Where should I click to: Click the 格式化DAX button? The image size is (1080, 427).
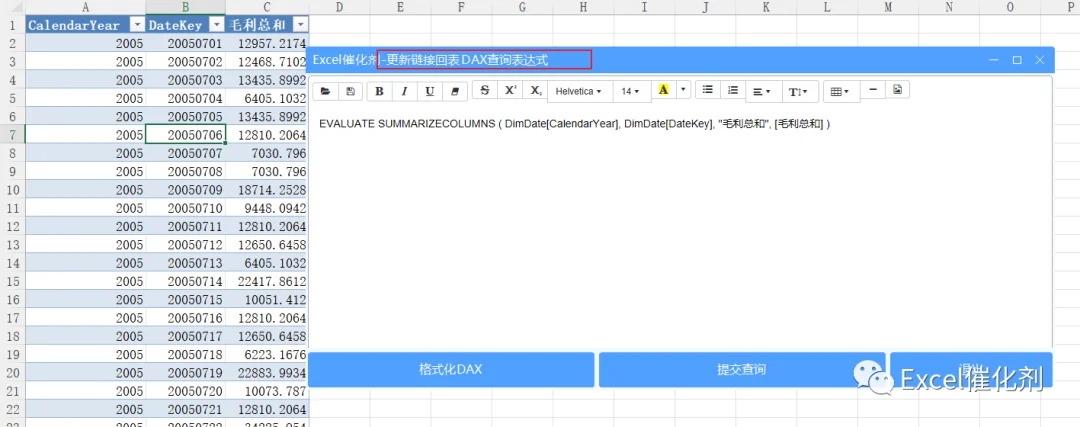[450, 369]
